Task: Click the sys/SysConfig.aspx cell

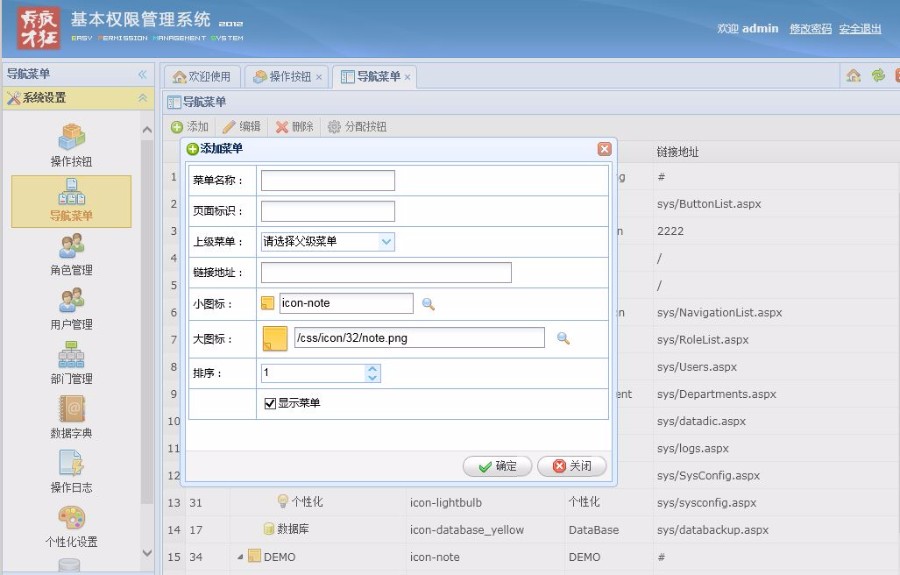Action: pos(708,476)
